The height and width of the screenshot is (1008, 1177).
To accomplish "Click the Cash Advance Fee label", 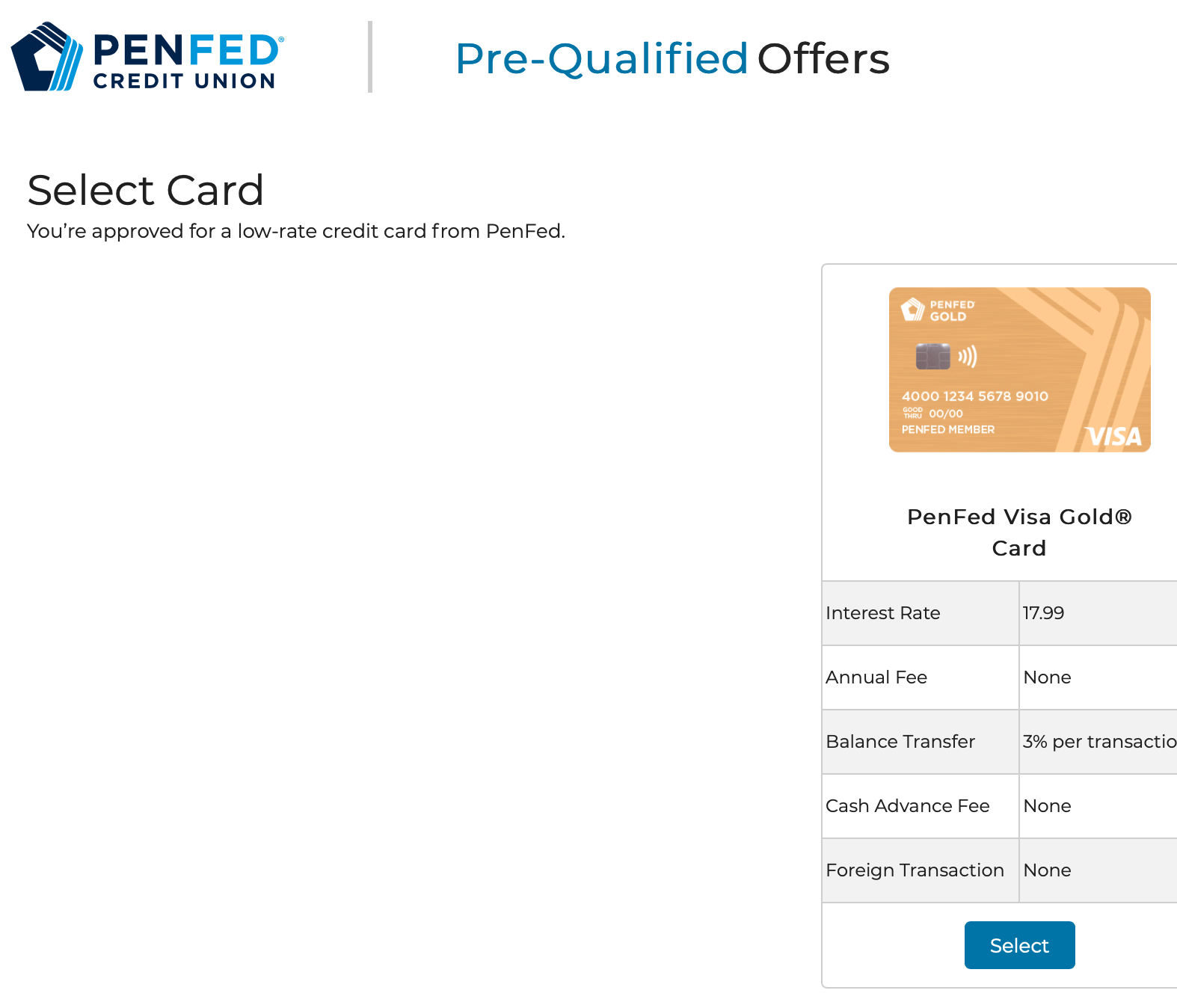I will (907, 806).
